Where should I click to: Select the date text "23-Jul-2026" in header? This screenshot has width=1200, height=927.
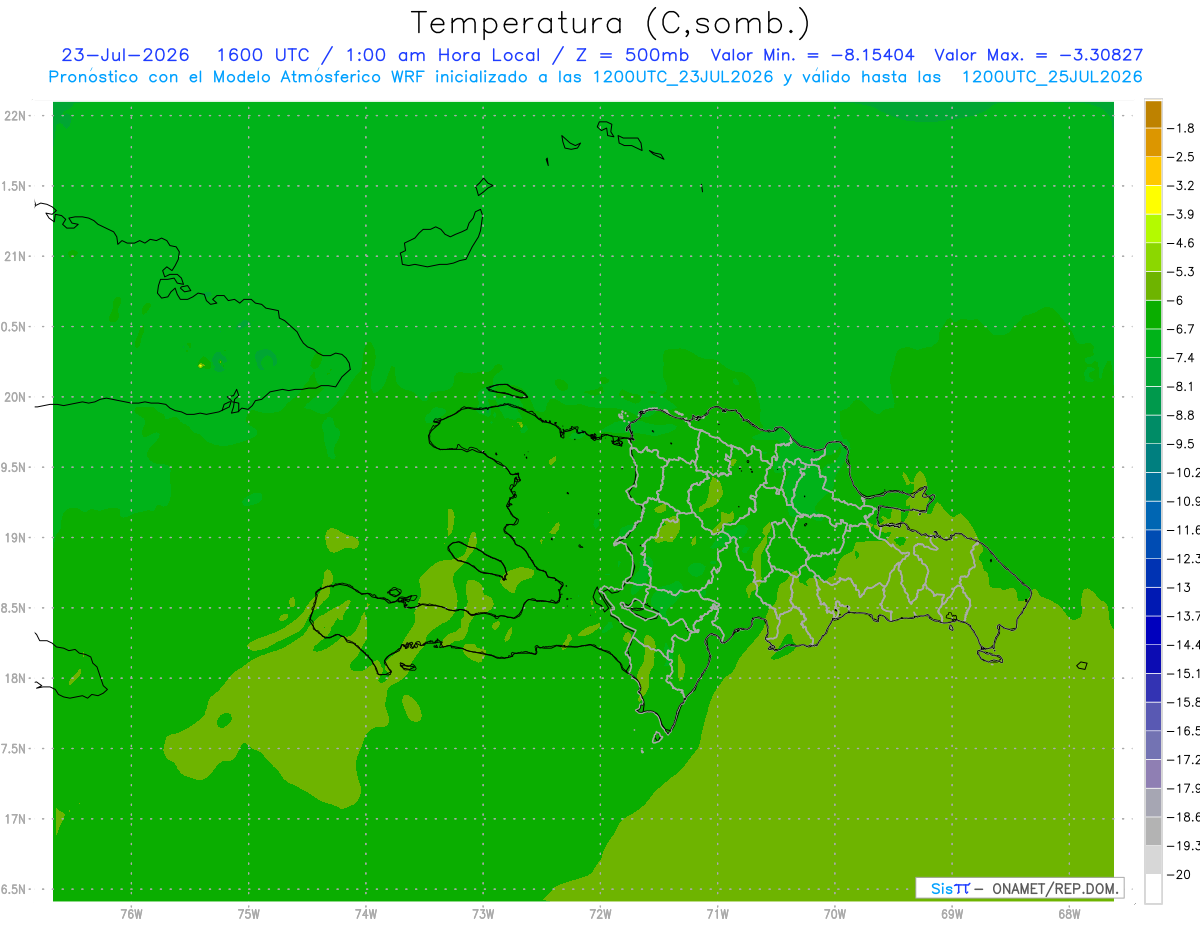pos(127,56)
